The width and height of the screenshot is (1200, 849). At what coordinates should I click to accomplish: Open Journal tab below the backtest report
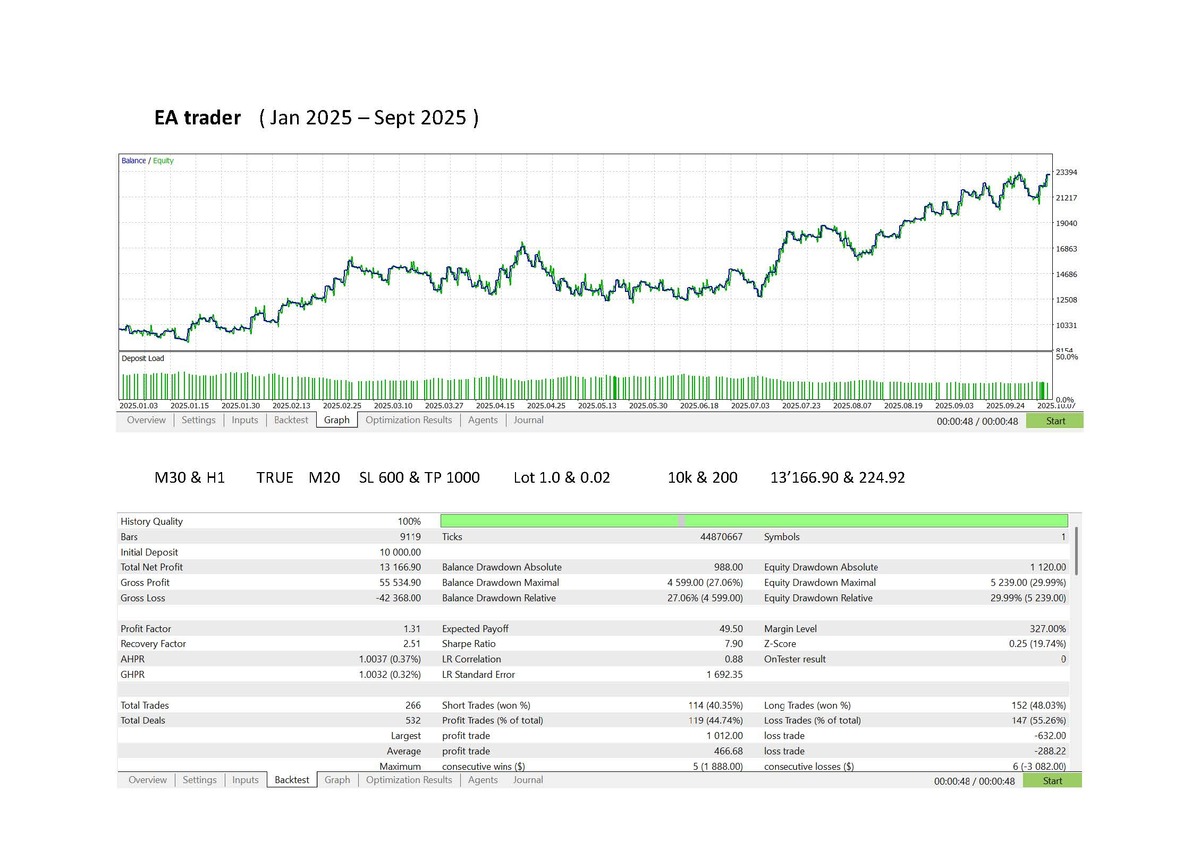click(x=528, y=780)
